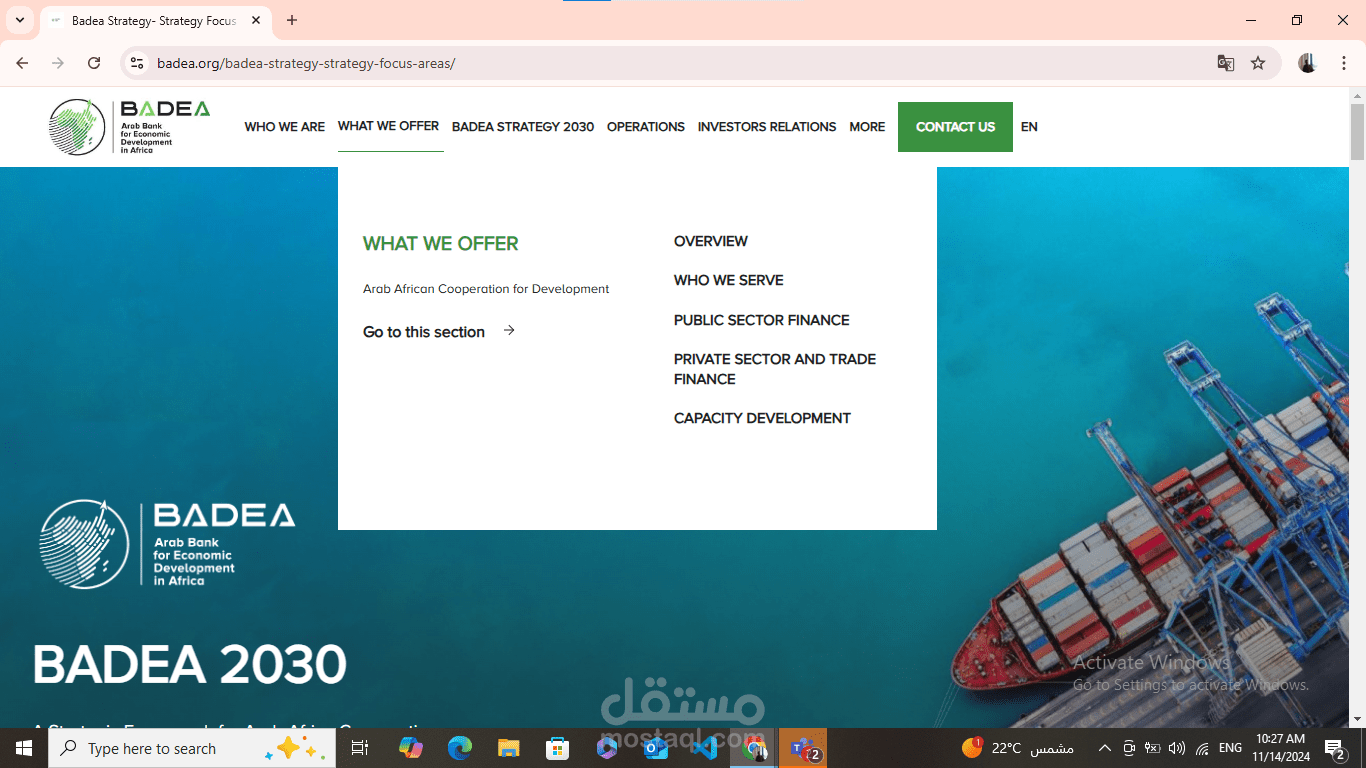1366x768 pixels.
Task: Click the arrow beside Go to this section
Action: 509,330
